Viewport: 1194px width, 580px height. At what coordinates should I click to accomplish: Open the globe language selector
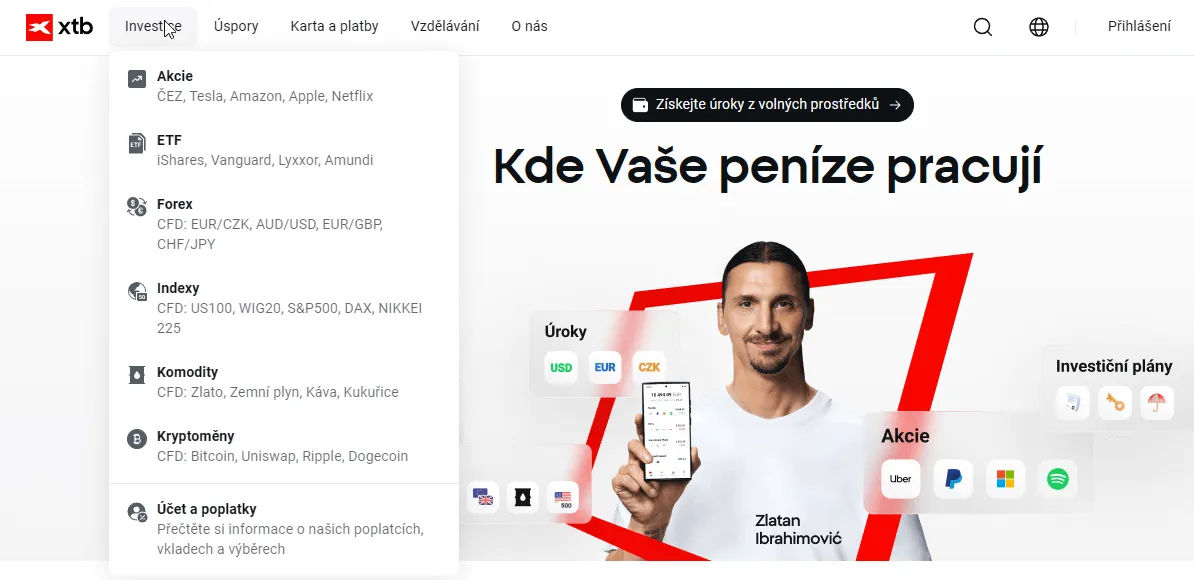click(x=1039, y=27)
